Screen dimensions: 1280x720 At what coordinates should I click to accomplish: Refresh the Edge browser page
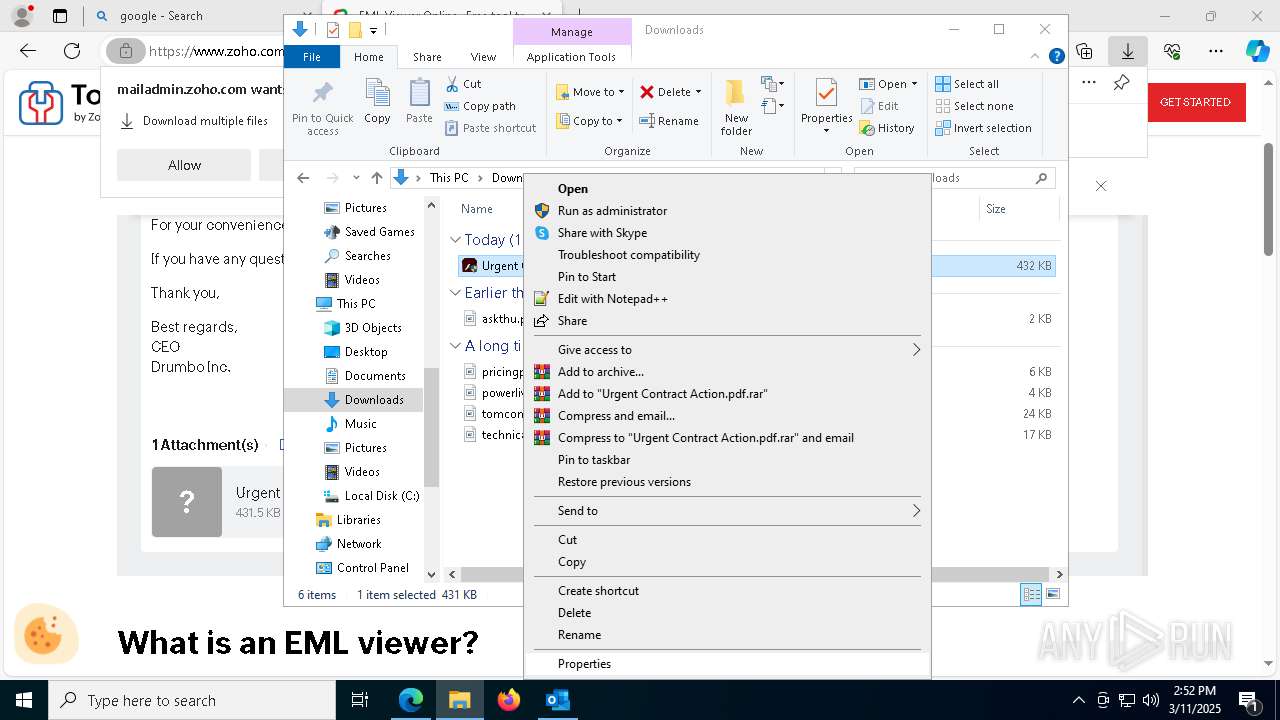(x=72, y=51)
